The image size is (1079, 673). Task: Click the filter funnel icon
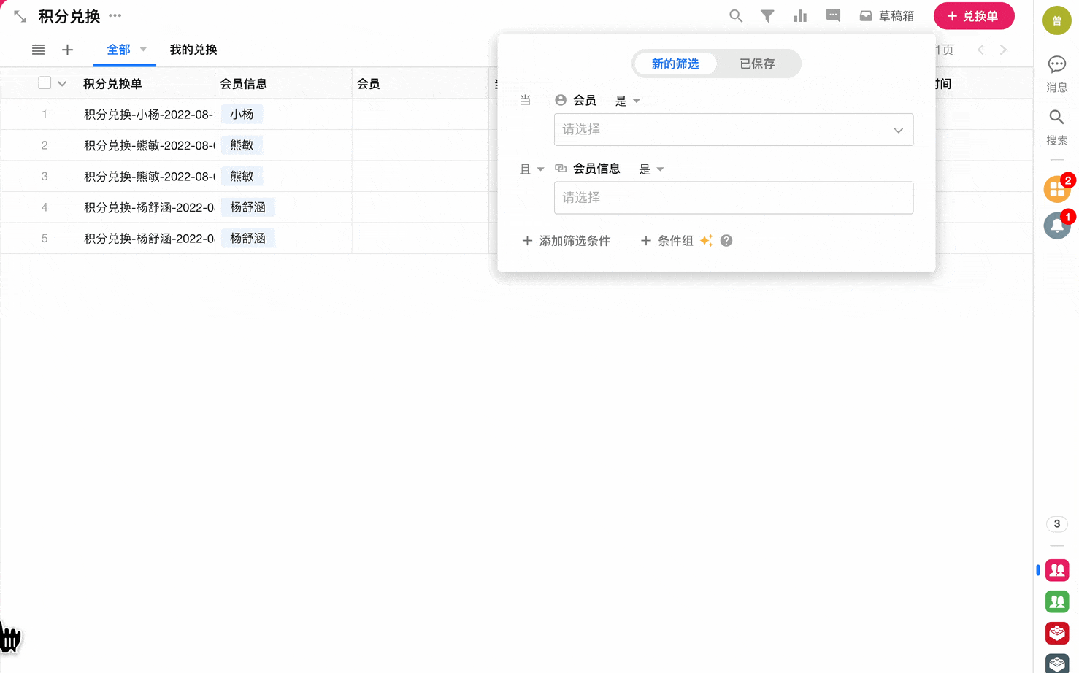[x=767, y=16]
